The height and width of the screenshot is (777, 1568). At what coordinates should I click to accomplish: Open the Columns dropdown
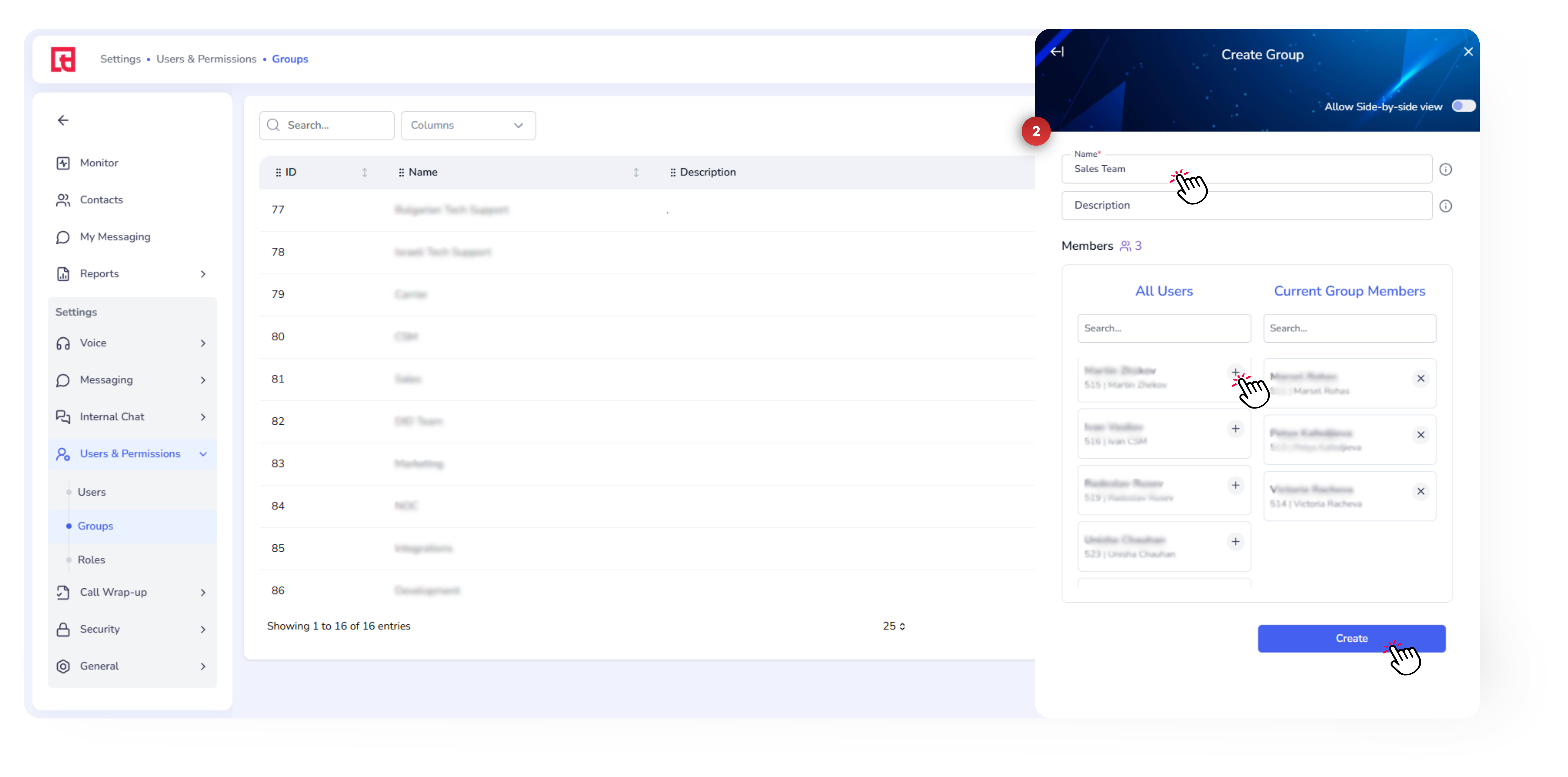point(468,125)
